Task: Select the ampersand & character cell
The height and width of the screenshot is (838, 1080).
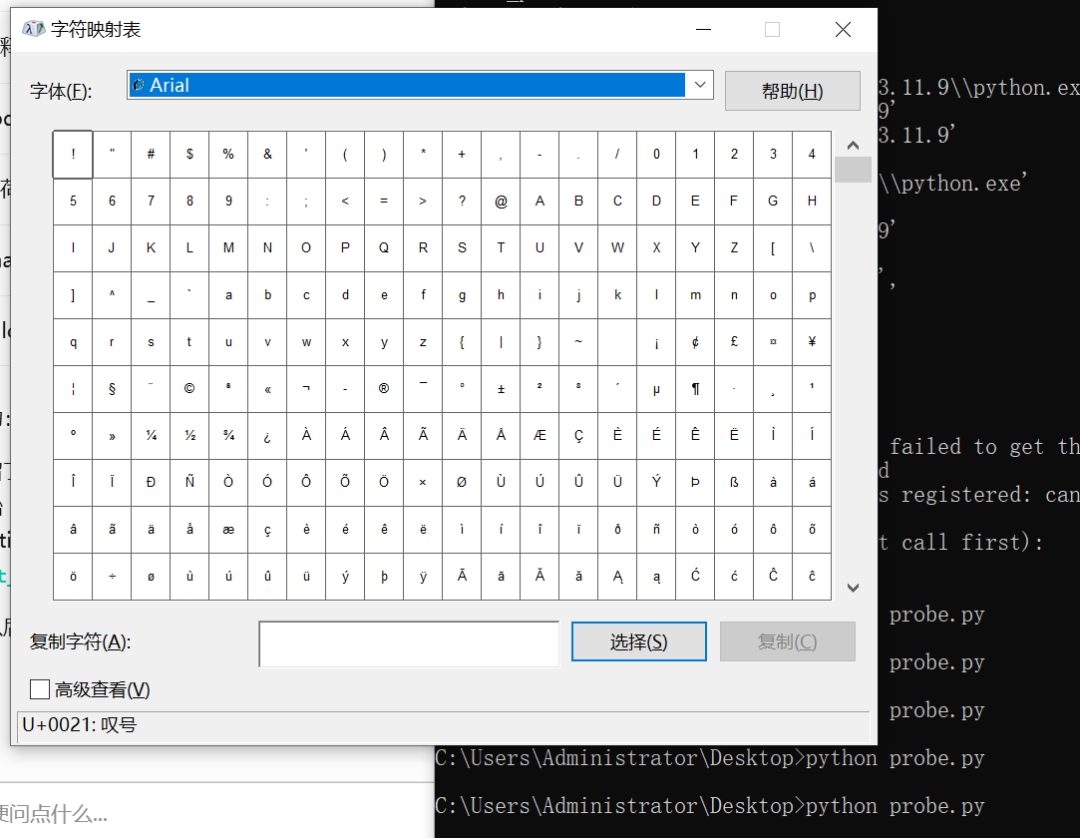Action: 267,154
